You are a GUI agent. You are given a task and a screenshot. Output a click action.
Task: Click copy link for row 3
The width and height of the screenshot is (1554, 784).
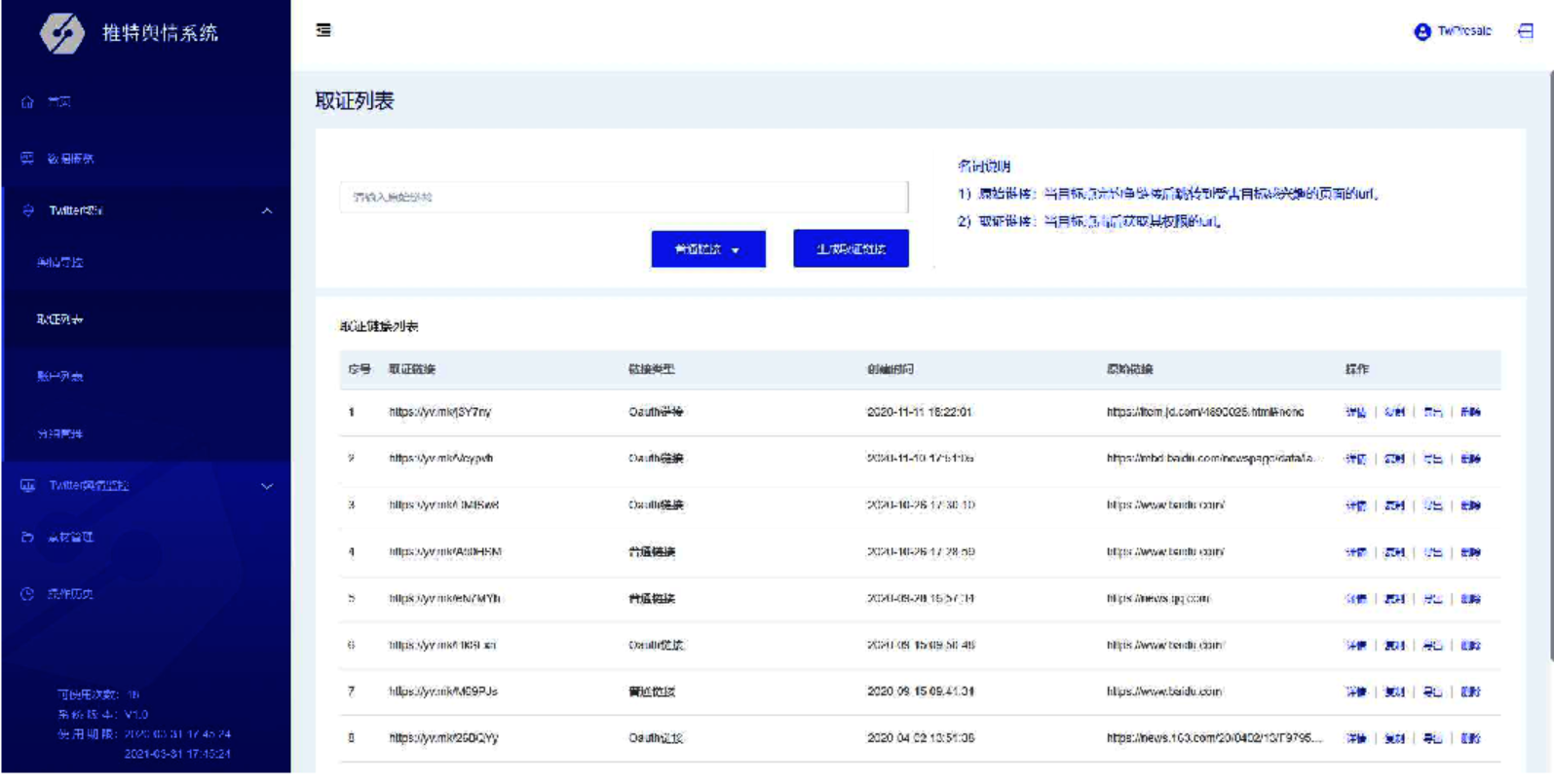1394,505
